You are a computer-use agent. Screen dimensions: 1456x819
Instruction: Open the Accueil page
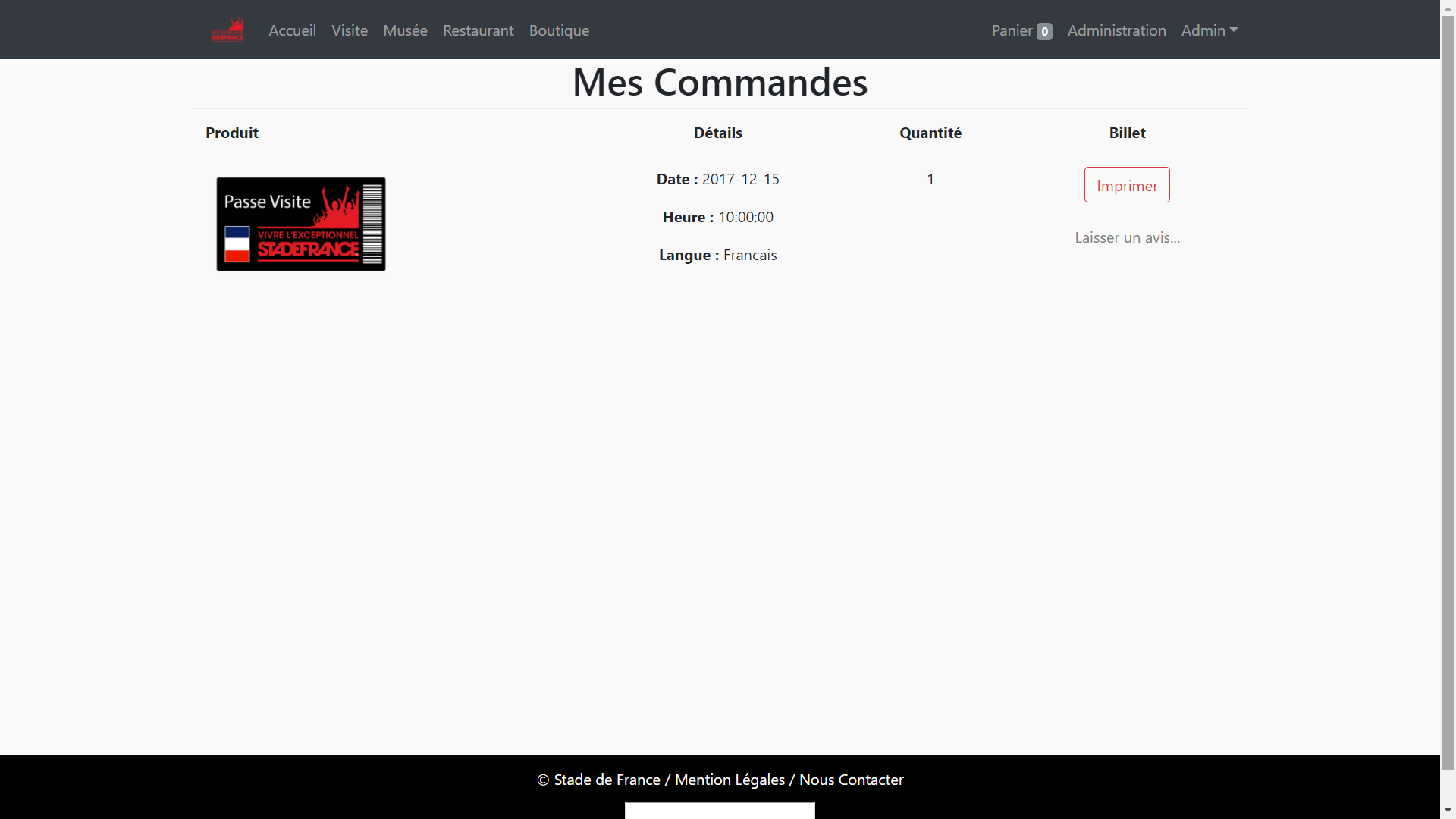292,30
